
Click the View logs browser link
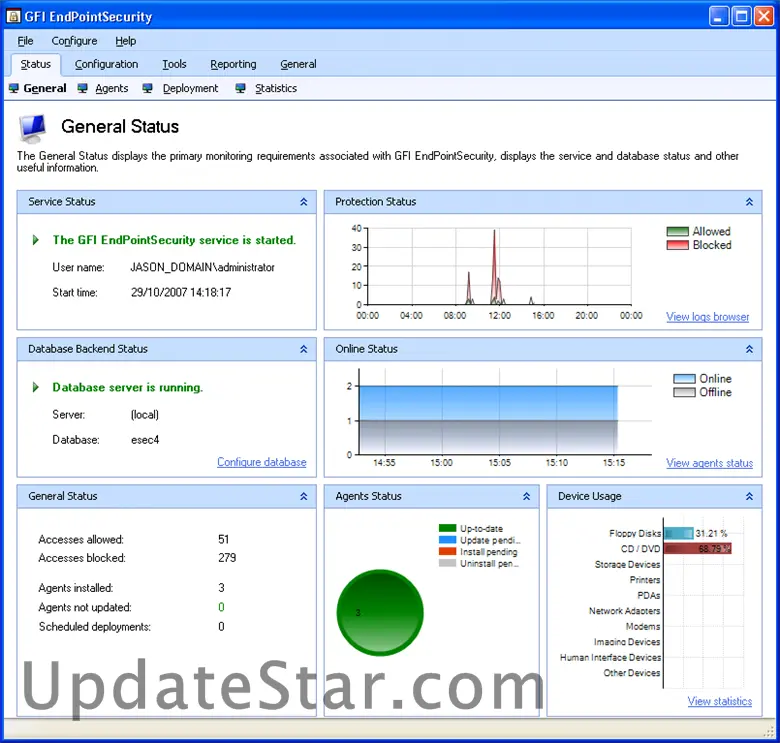coord(707,317)
